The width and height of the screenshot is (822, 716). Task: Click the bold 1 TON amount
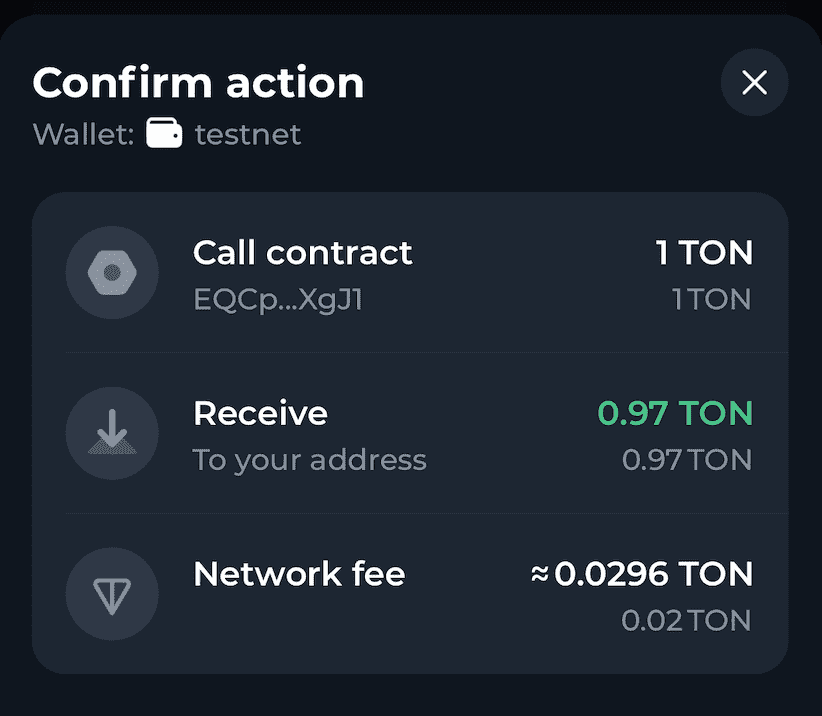(703, 252)
